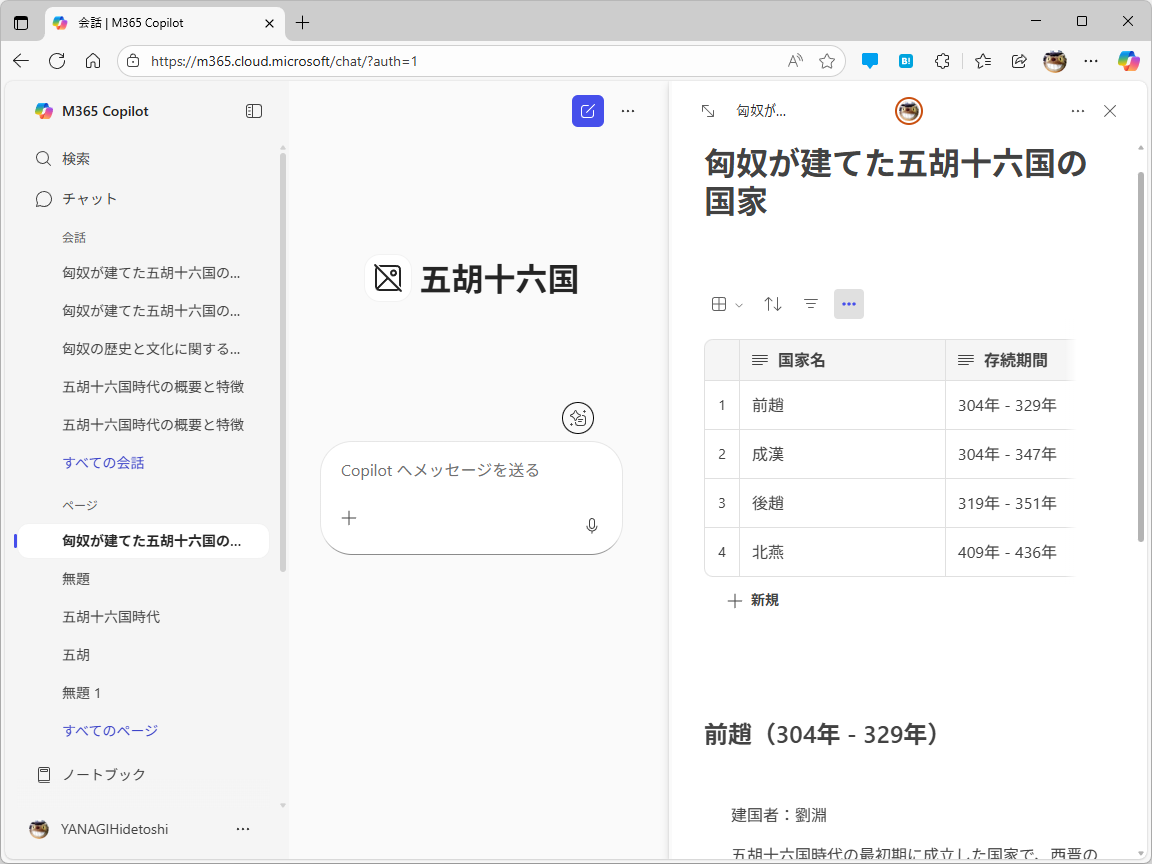Image resolution: width=1152 pixels, height=864 pixels.
Task: Start a new chat with the compose icon
Action: click(588, 111)
